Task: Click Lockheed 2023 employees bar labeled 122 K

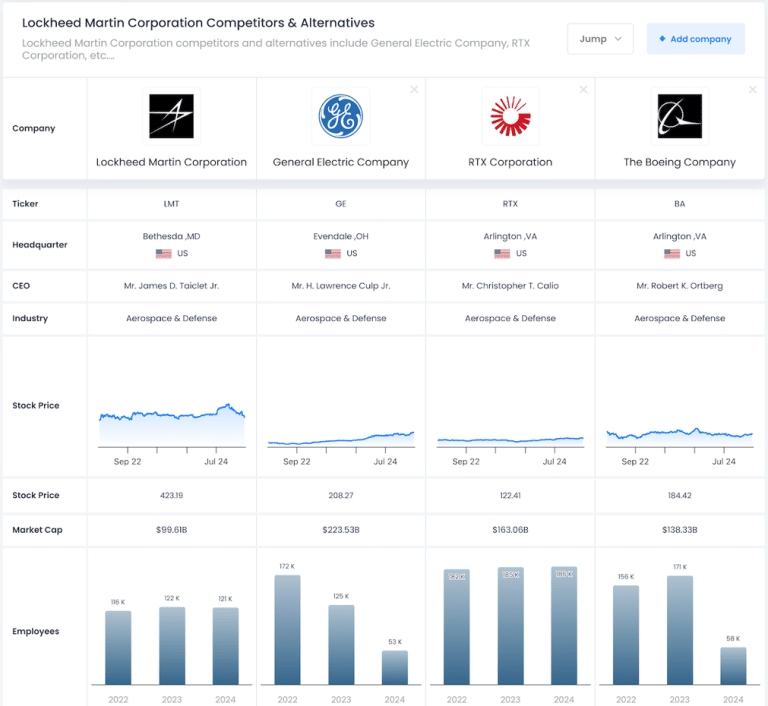Action: (171, 646)
